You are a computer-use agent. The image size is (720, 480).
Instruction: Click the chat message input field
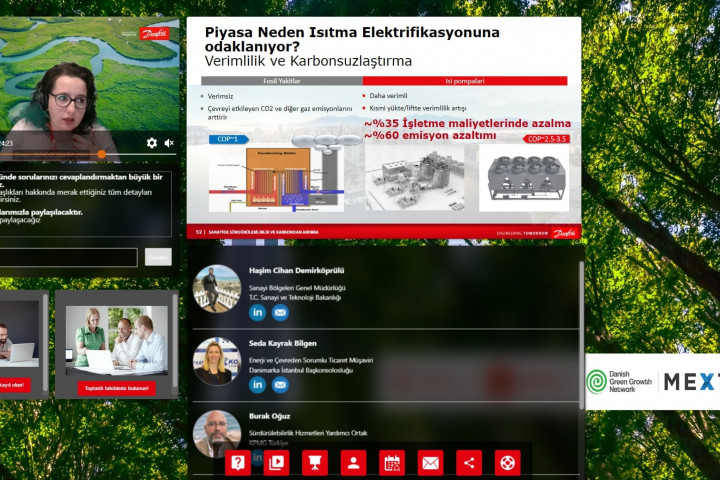pyautogui.click(x=68, y=257)
